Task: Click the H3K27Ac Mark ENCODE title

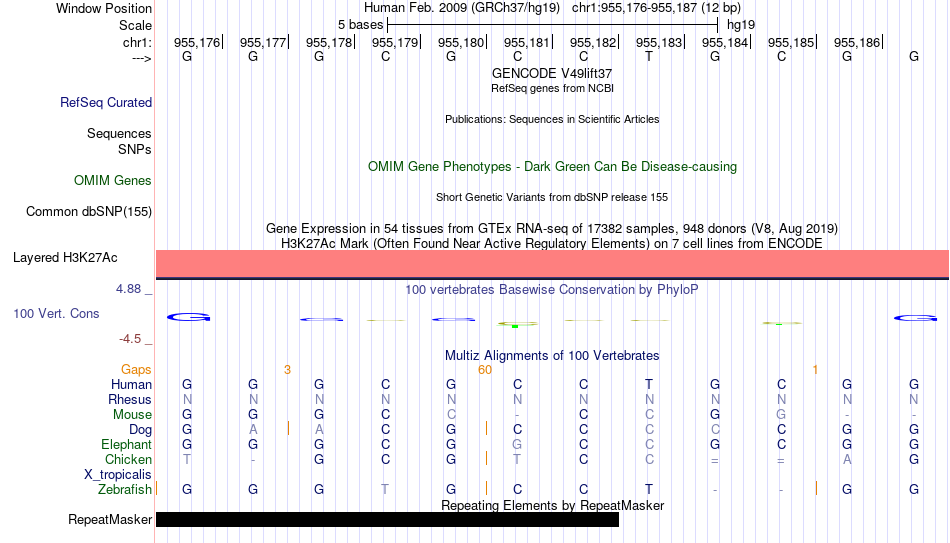Action: tap(552, 244)
